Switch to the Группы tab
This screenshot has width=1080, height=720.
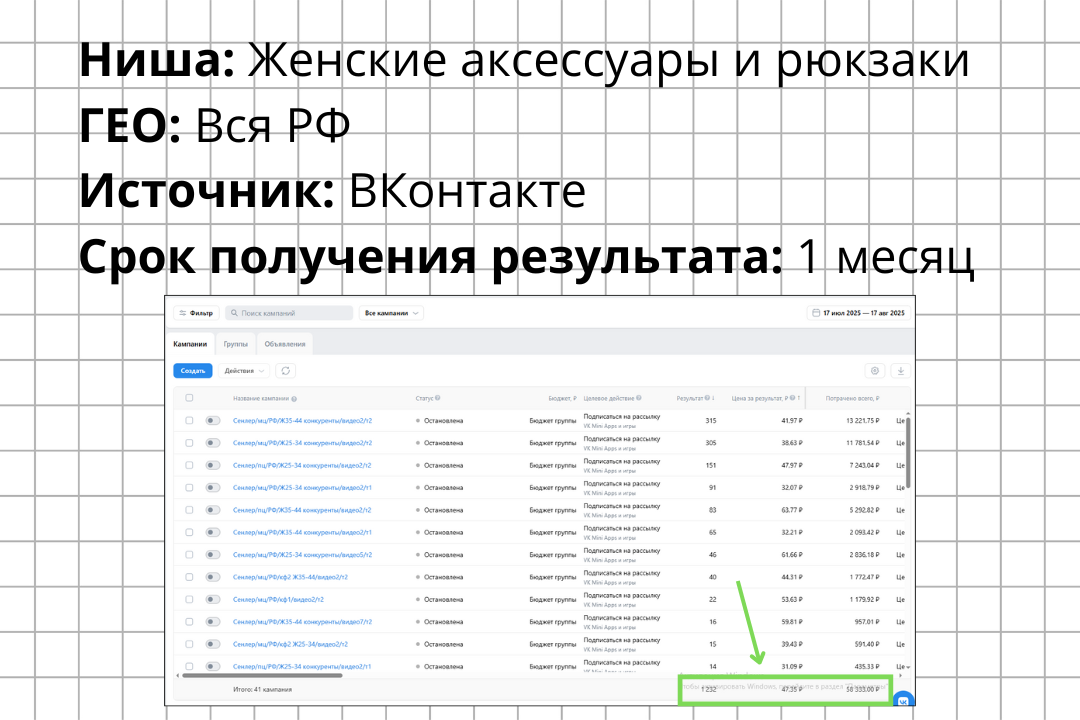[236, 344]
